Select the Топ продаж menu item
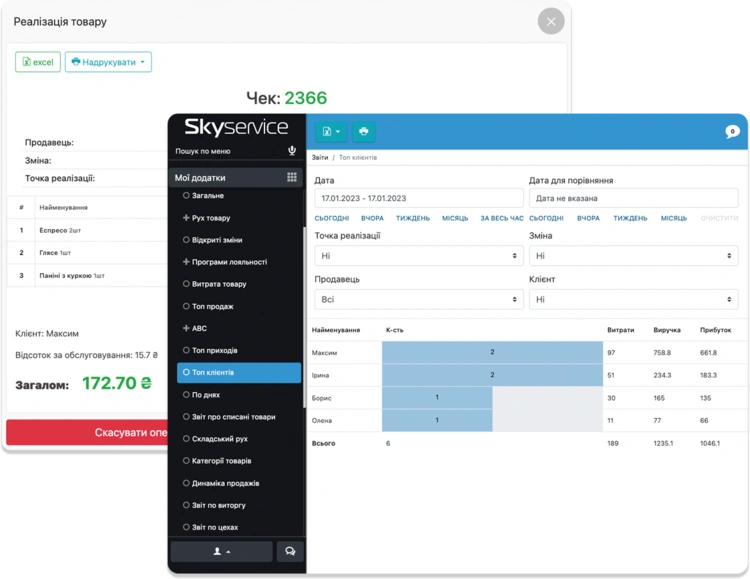This screenshot has height=579, width=750. (209, 306)
